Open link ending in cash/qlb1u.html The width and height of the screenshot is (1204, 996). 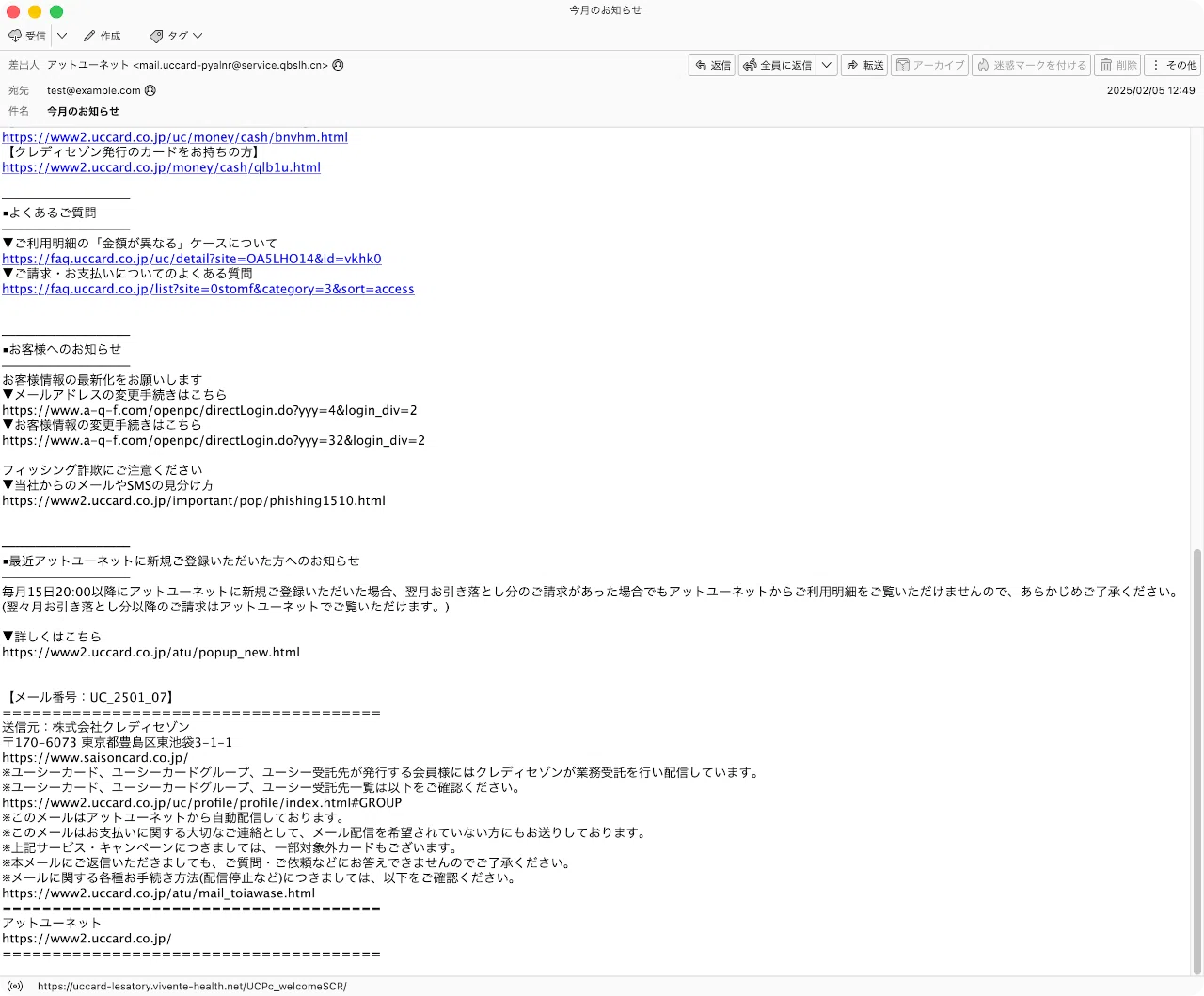(x=161, y=167)
